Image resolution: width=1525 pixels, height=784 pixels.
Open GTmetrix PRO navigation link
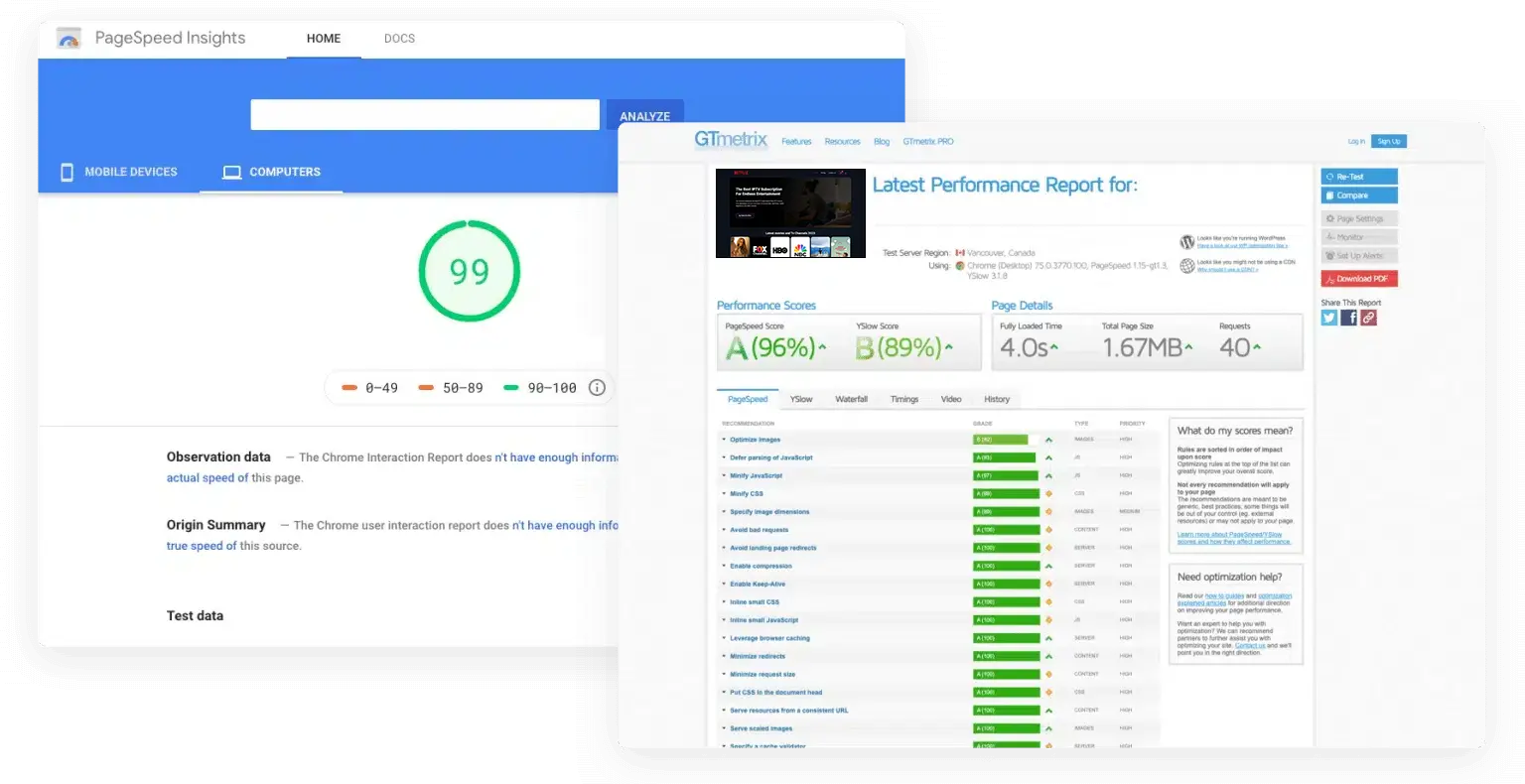[x=928, y=142]
